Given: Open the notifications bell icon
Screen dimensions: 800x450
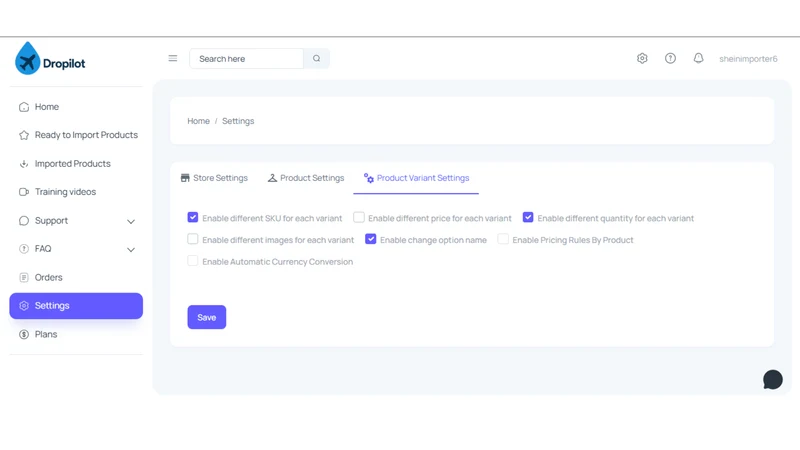Looking at the screenshot, I should pos(698,58).
